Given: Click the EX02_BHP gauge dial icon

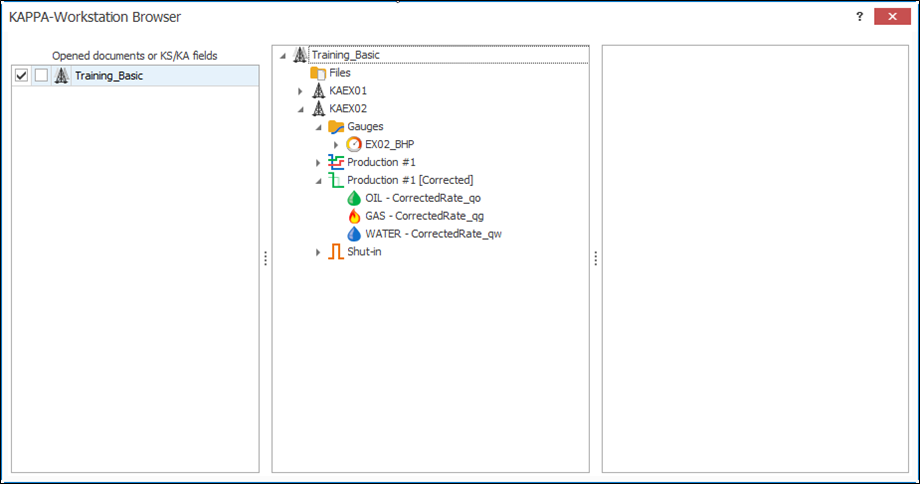Looking at the screenshot, I should (354, 144).
